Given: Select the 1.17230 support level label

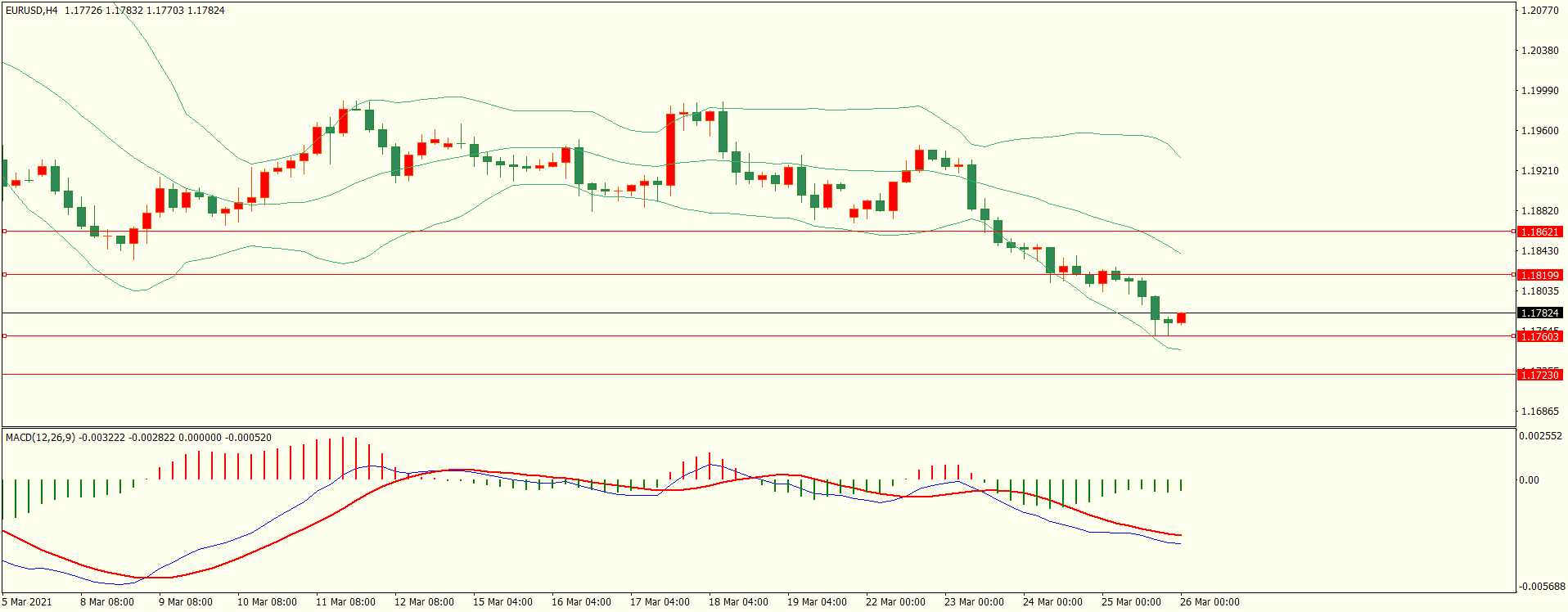Looking at the screenshot, I should click(1539, 375).
